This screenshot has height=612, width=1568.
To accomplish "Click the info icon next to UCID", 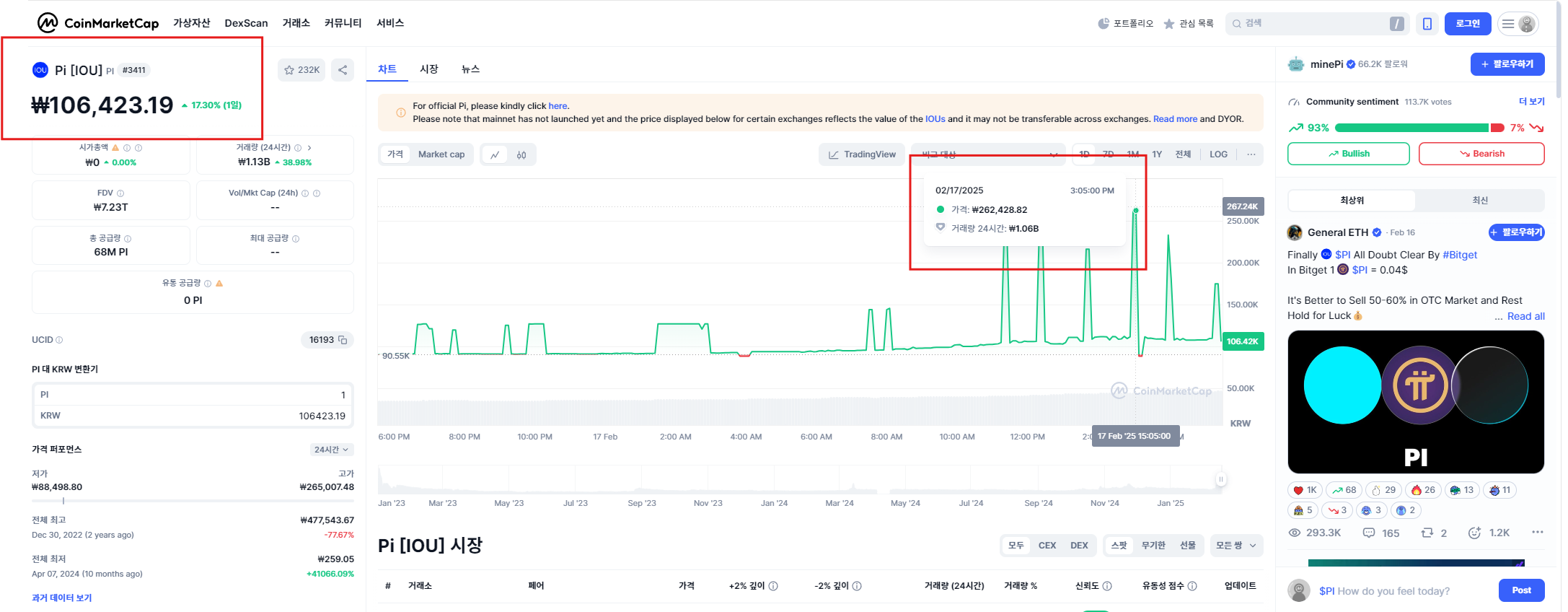I will click(x=59, y=340).
